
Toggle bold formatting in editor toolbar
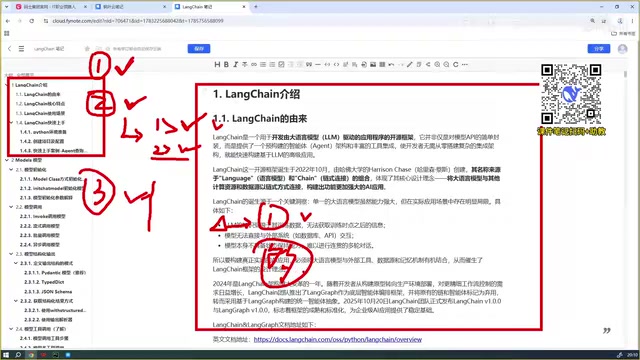pyautogui.click(x=226, y=64)
